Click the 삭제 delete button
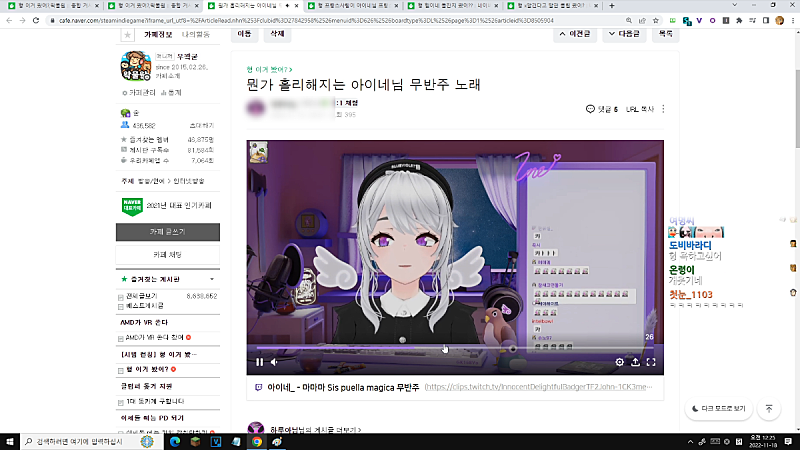Viewport: 800px width, 450px height. click(277, 34)
